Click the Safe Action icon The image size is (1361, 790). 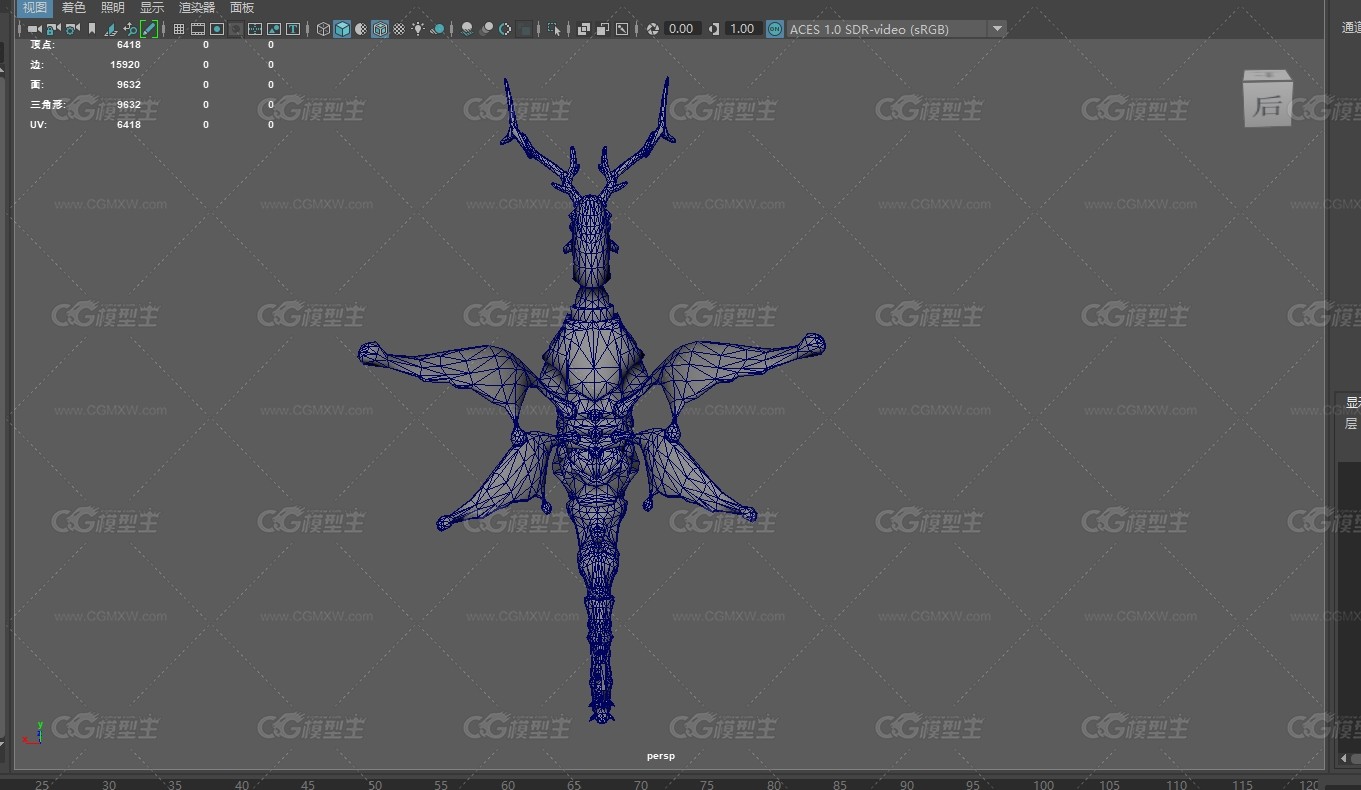(x=274, y=29)
